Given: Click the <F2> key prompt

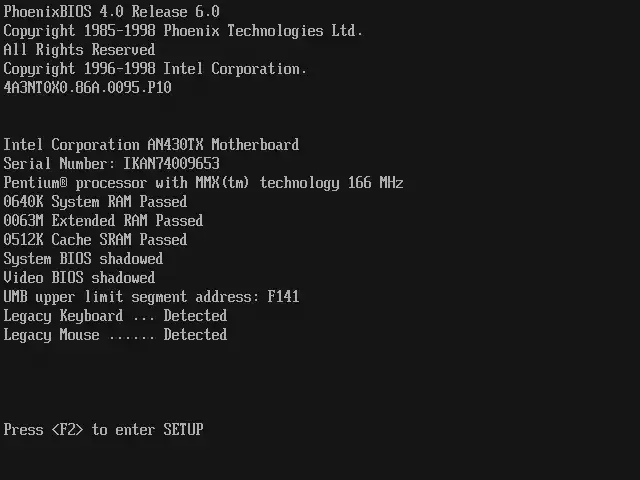Looking at the screenshot, I should tap(67, 430).
